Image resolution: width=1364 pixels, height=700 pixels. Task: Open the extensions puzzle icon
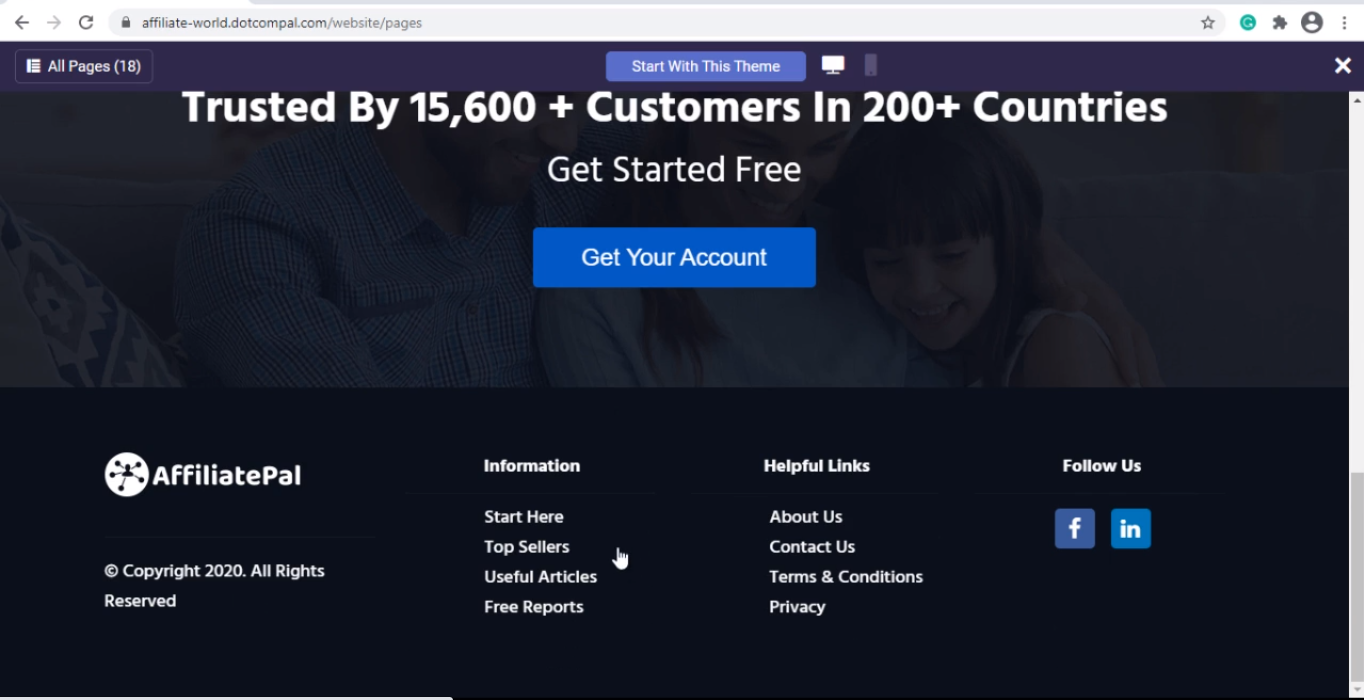pyautogui.click(x=1280, y=22)
